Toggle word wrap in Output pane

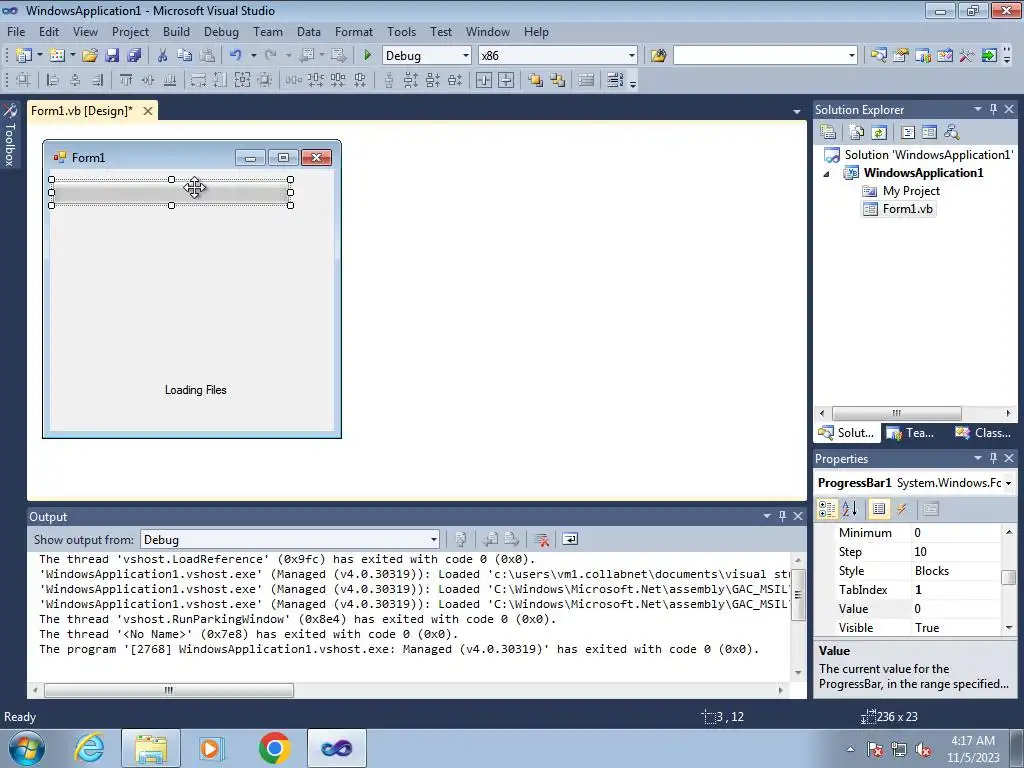pyautogui.click(x=569, y=539)
